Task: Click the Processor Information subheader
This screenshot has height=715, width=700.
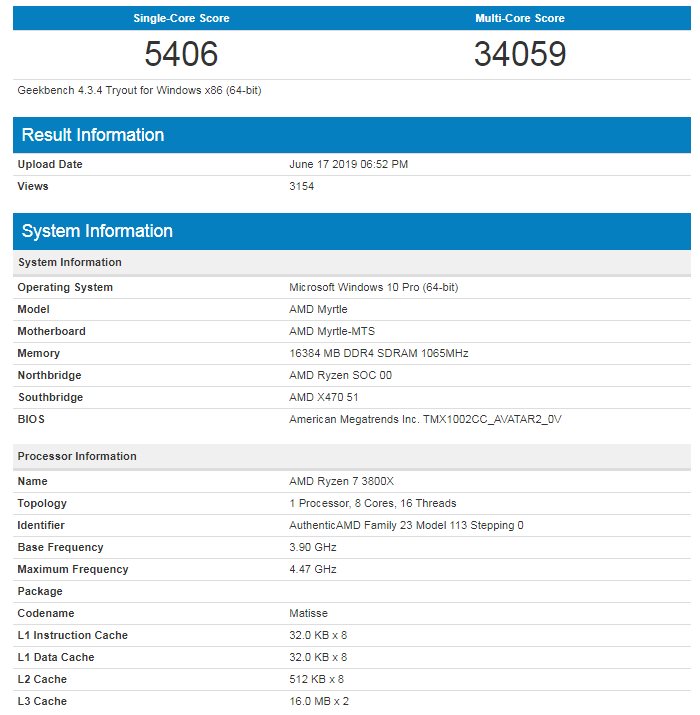Action: click(352, 456)
